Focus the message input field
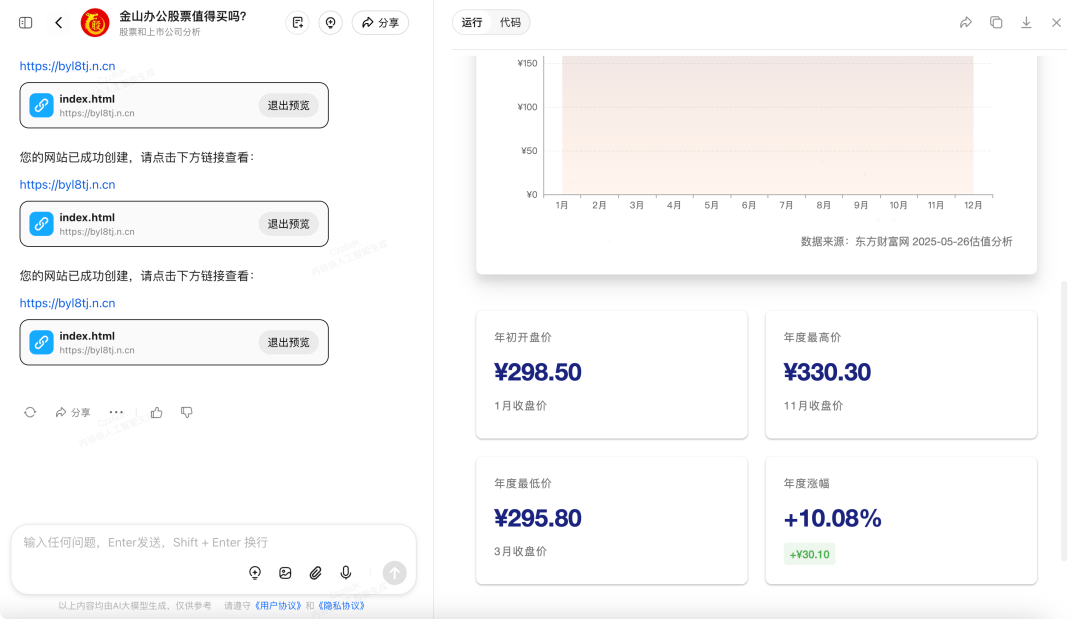 pyautogui.click(x=214, y=543)
